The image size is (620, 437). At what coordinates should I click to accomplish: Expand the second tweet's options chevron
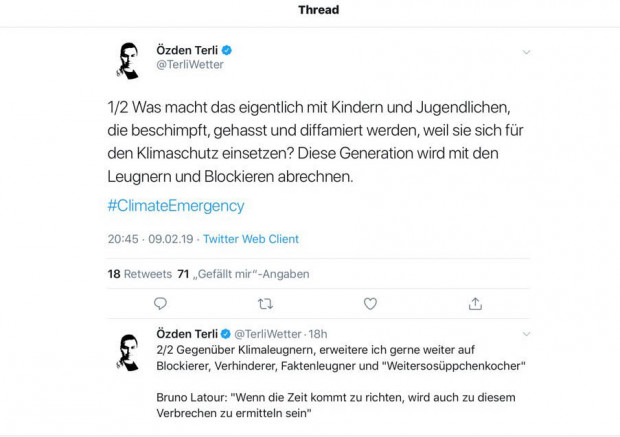click(526, 334)
